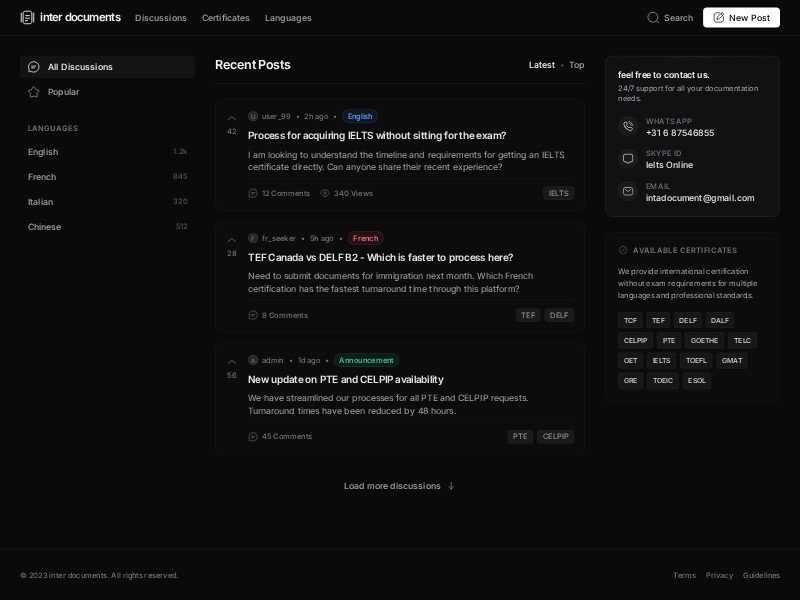Open the Languages nav menu
The image size is (800, 600).
click(x=288, y=18)
